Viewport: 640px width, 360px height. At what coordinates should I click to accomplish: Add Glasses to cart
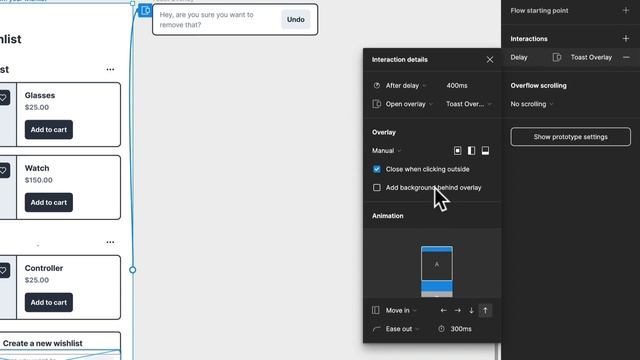tap(49, 130)
